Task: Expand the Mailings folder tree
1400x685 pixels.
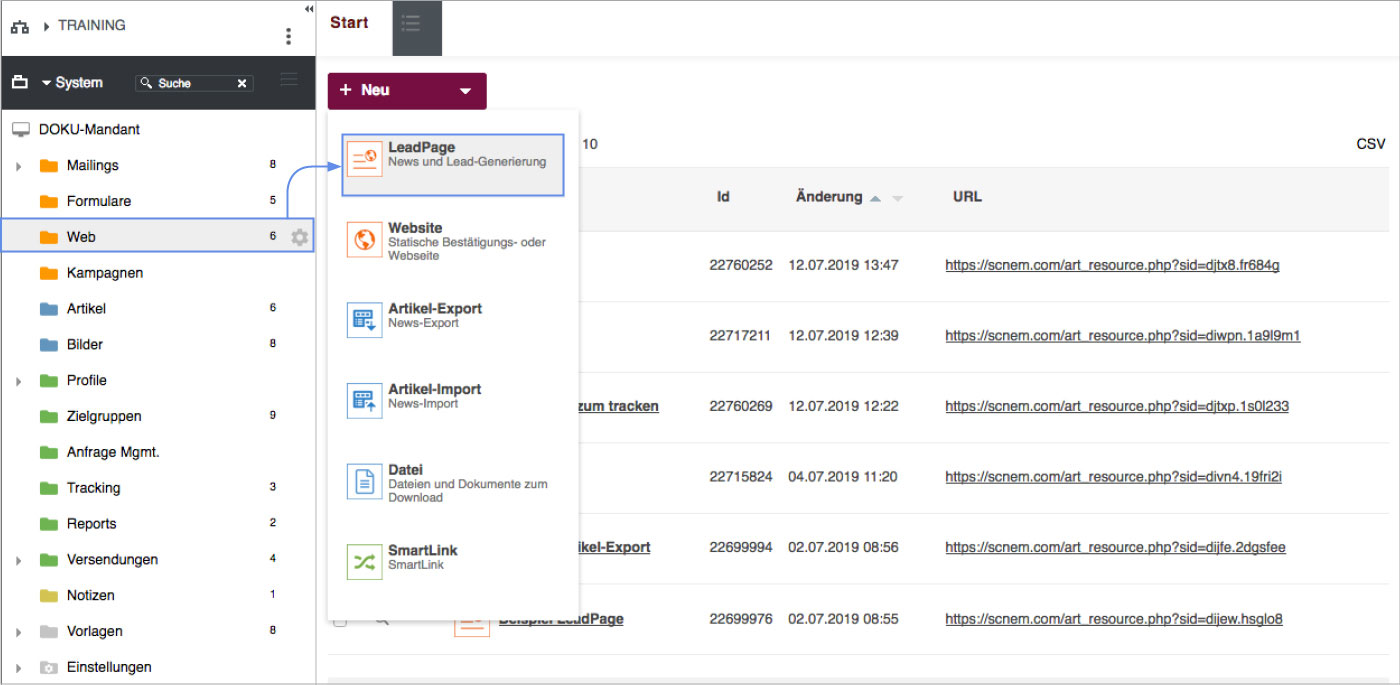Action: coord(19,166)
